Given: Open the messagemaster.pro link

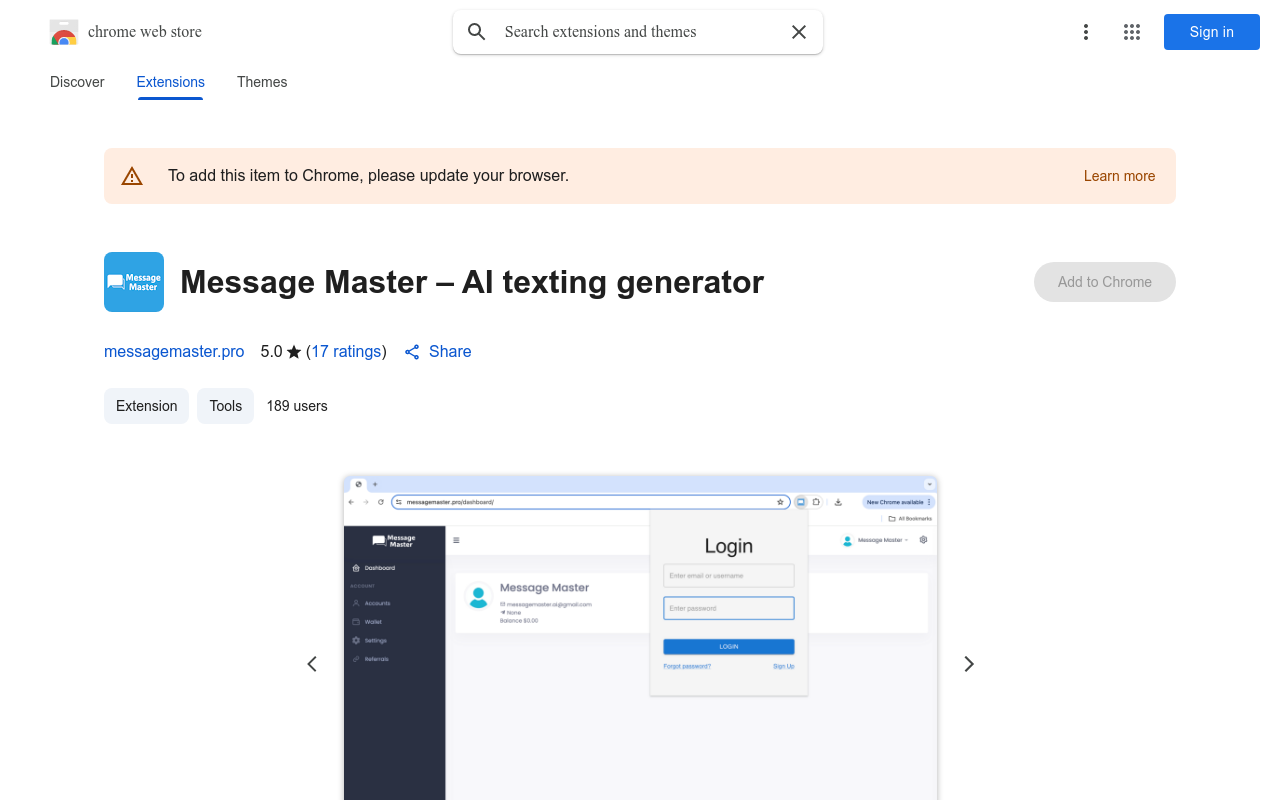Looking at the screenshot, I should point(174,351).
